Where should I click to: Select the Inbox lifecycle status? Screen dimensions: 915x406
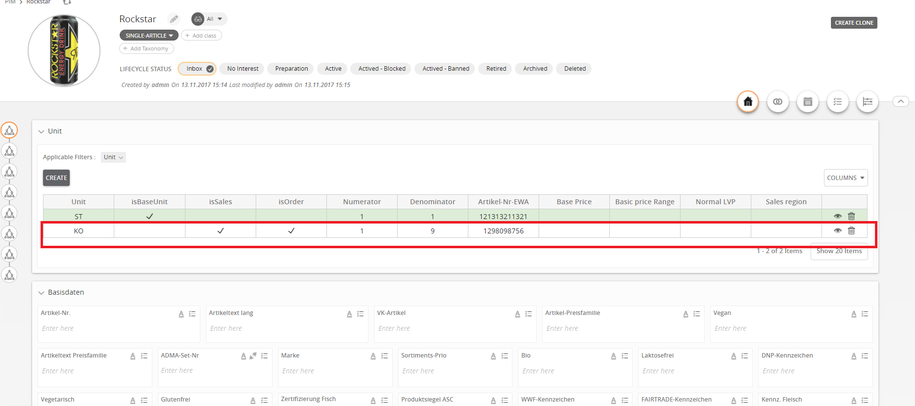click(x=197, y=69)
